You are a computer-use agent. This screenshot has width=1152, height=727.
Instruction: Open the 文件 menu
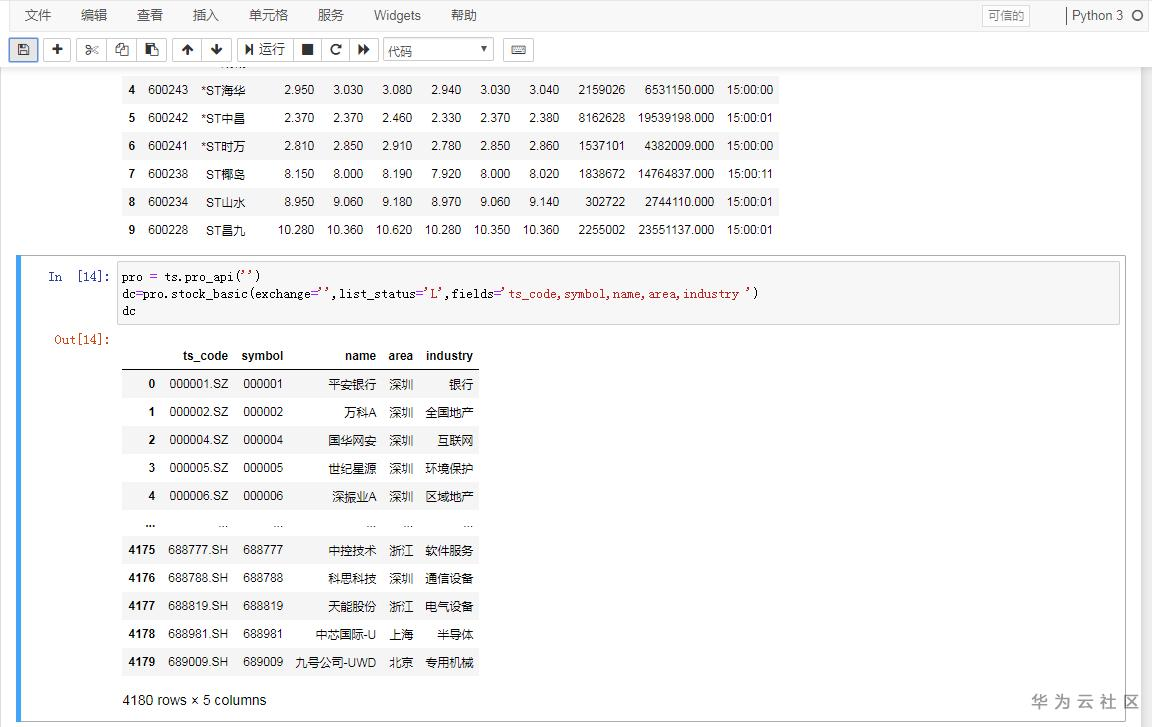click(37, 15)
